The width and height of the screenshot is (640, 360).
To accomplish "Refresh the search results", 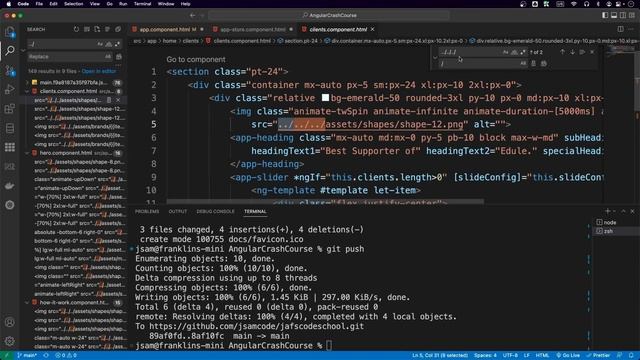I will [x=76, y=29].
